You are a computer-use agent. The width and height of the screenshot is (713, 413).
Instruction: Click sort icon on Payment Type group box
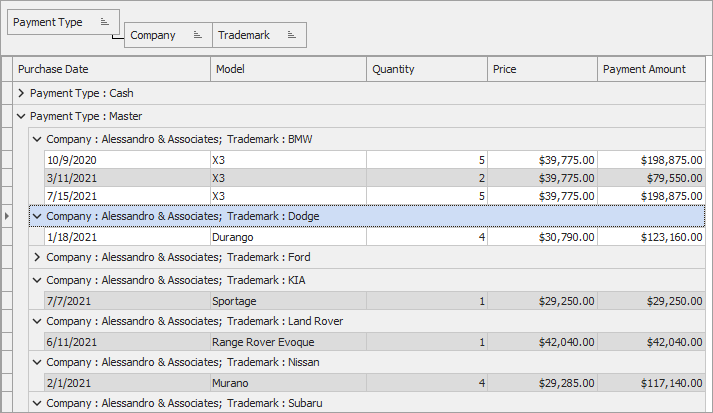coord(105,22)
